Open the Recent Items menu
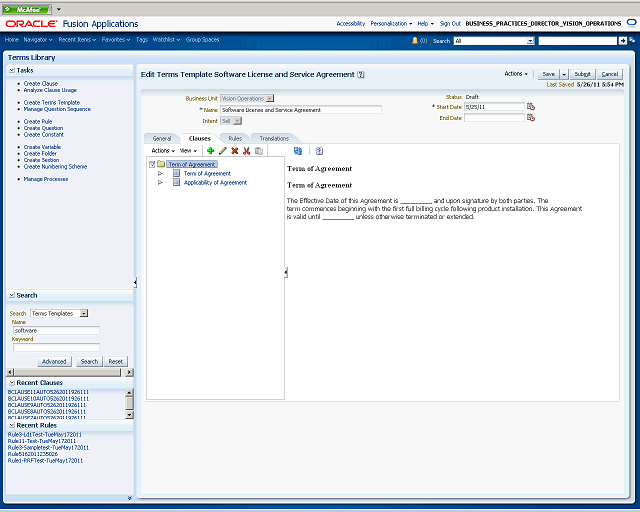 coord(77,40)
